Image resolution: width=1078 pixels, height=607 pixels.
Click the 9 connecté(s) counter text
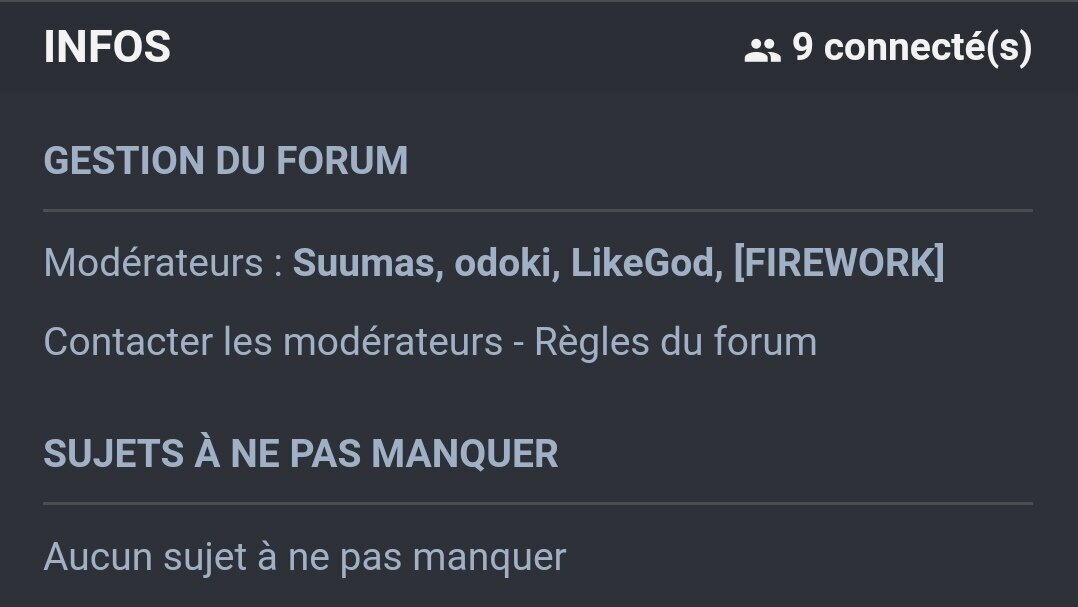click(x=912, y=47)
